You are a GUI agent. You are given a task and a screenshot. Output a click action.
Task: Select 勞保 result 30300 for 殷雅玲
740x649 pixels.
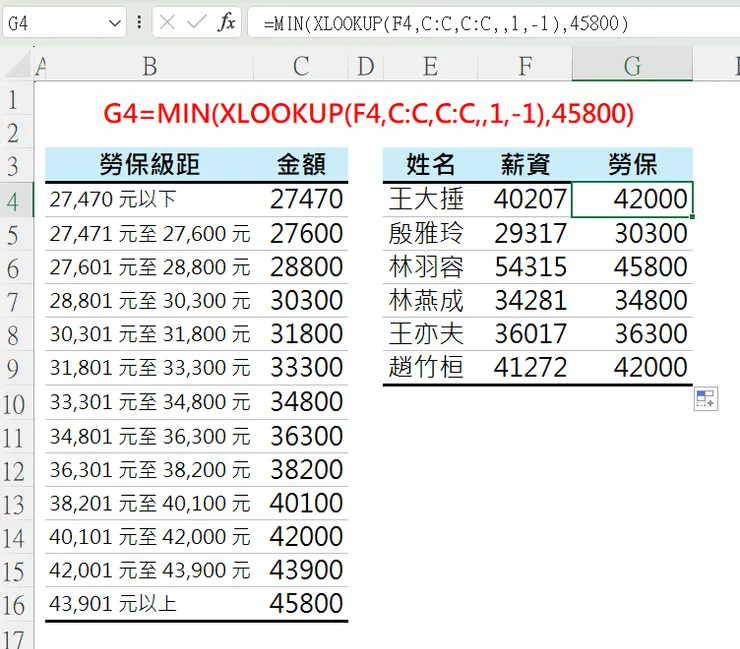[632, 234]
